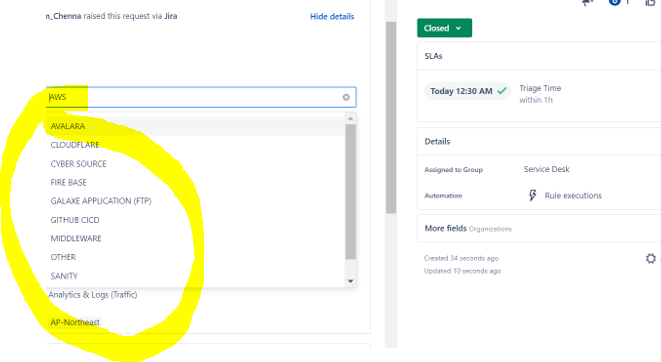Click the dropdown list scrollbar thumb

click(x=350, y=191)
